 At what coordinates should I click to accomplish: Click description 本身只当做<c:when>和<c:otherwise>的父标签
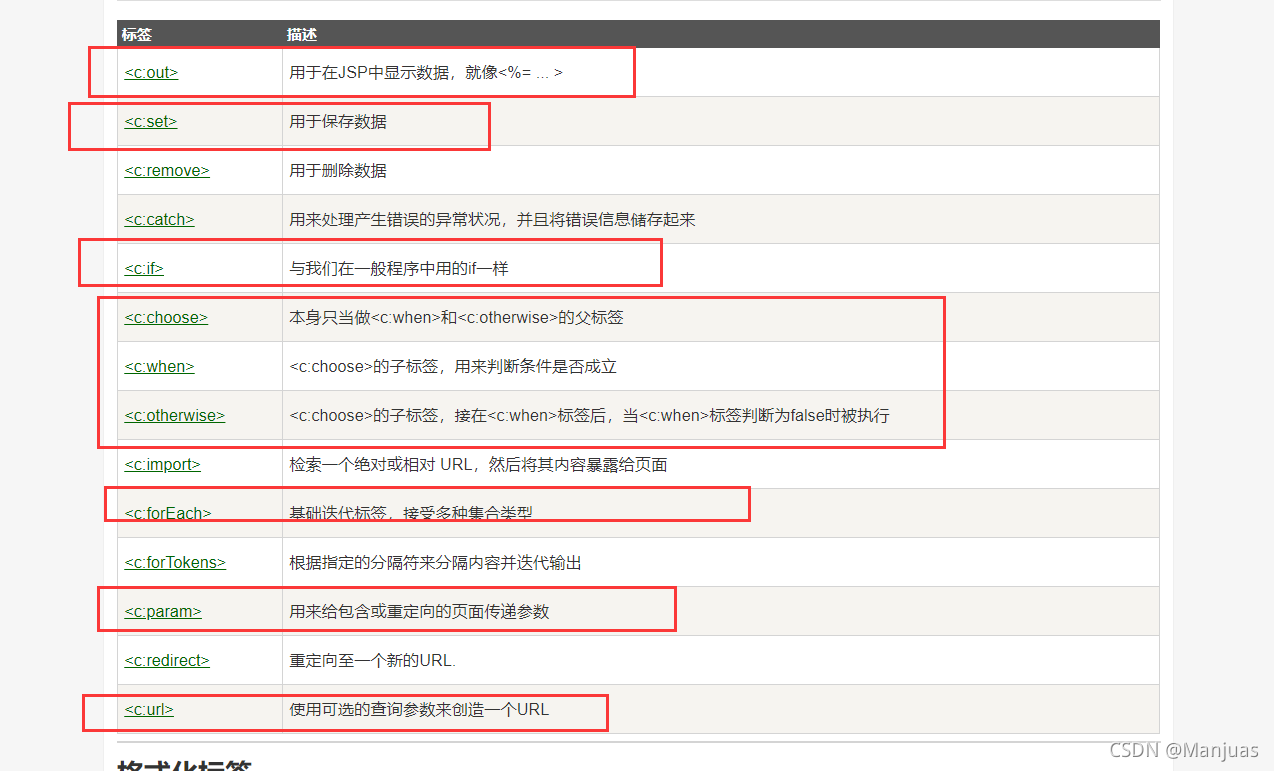(456, 318)
